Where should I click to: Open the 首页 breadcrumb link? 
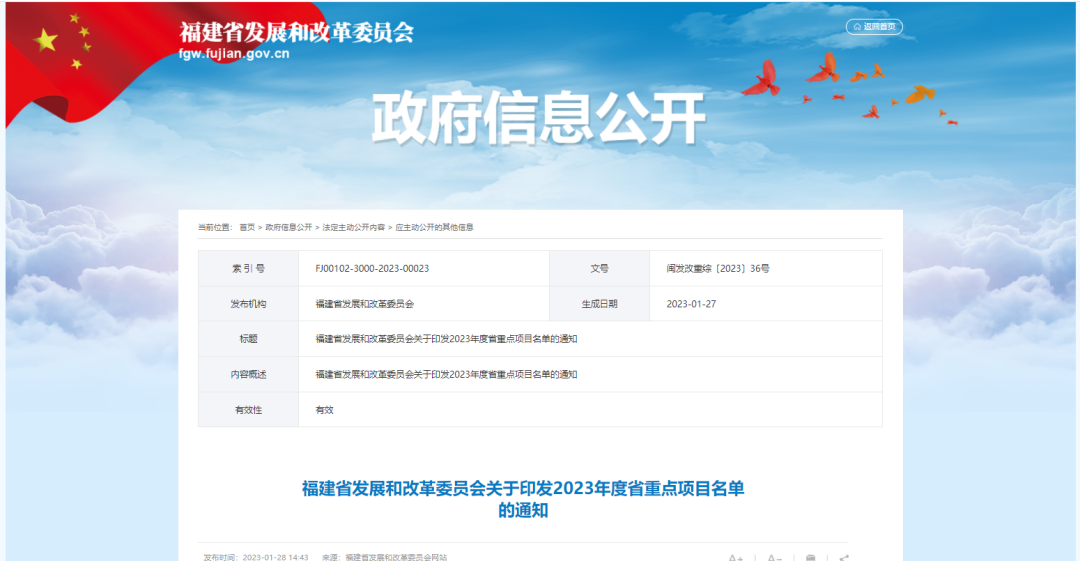click(247, 227)
